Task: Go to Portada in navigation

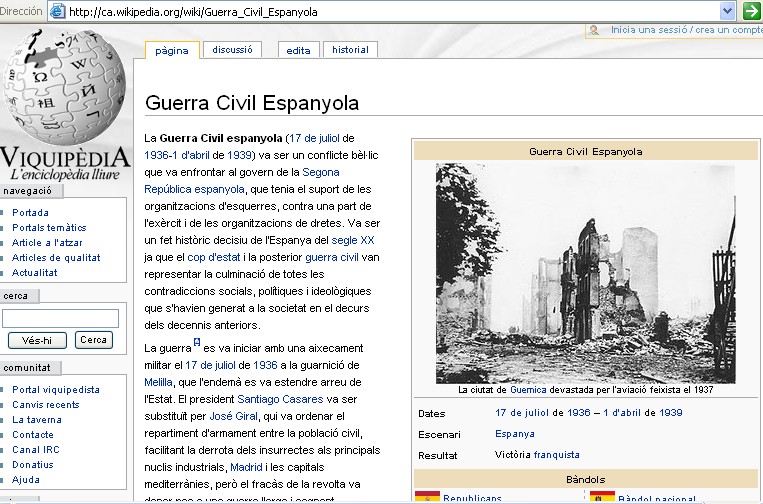Action: point(30,213)
